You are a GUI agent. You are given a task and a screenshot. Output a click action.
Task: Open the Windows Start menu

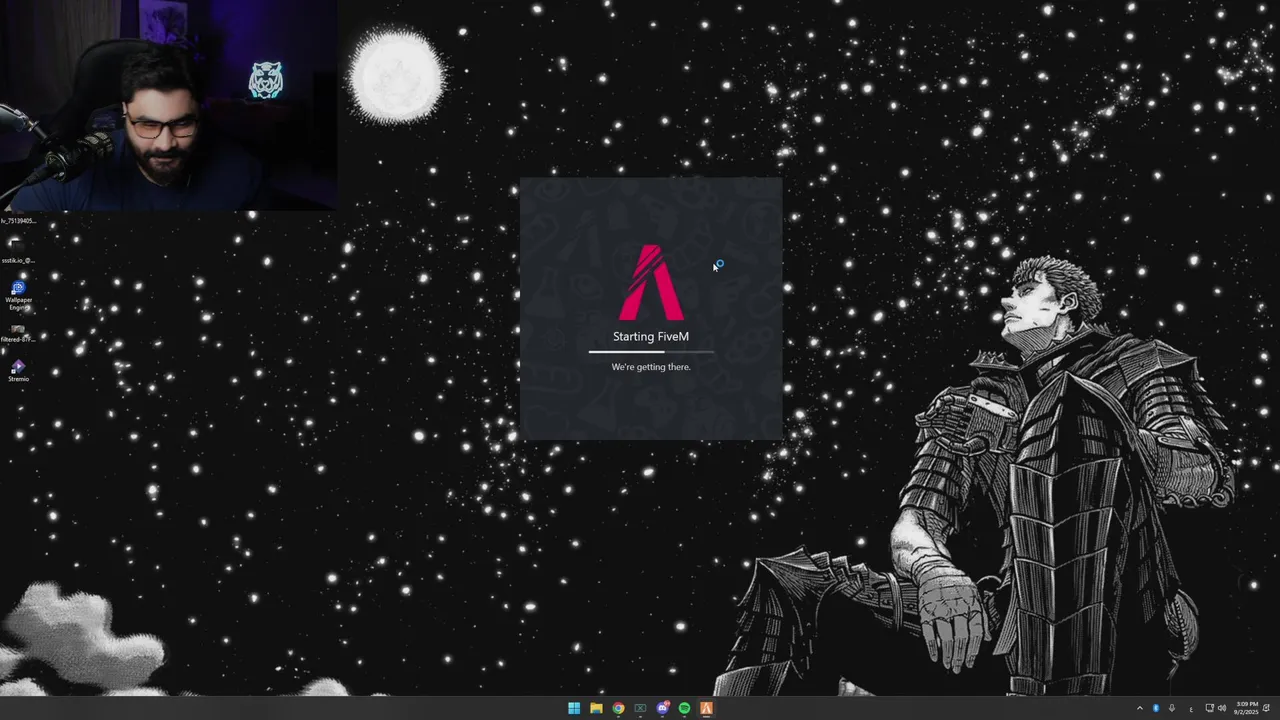coord(574,708)
